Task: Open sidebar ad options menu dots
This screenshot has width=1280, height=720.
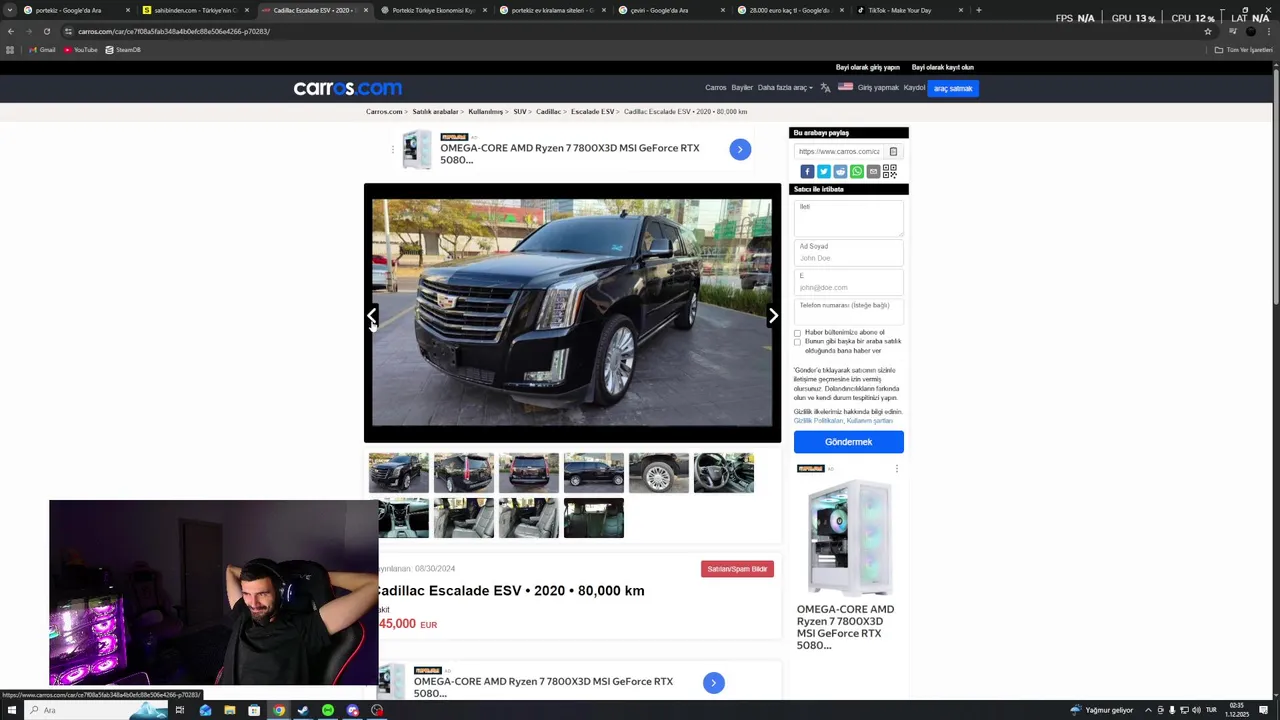Action: pos(897,469)
